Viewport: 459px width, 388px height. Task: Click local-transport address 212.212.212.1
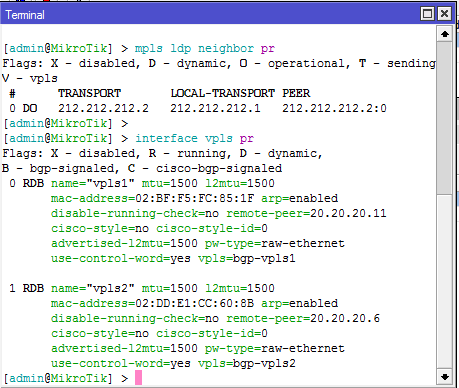(x=215, y=108)
